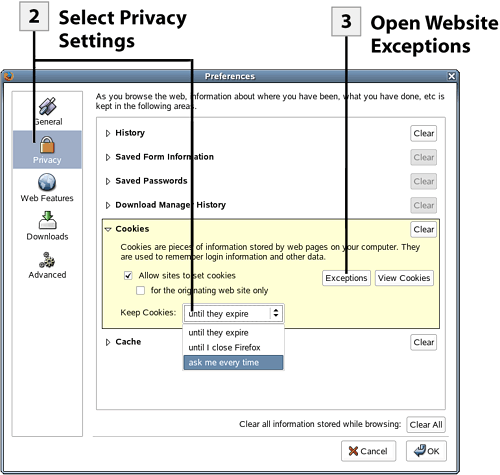The image size is (500, 475).
Task: Choose ask me every time option
Action: point(233,362)
